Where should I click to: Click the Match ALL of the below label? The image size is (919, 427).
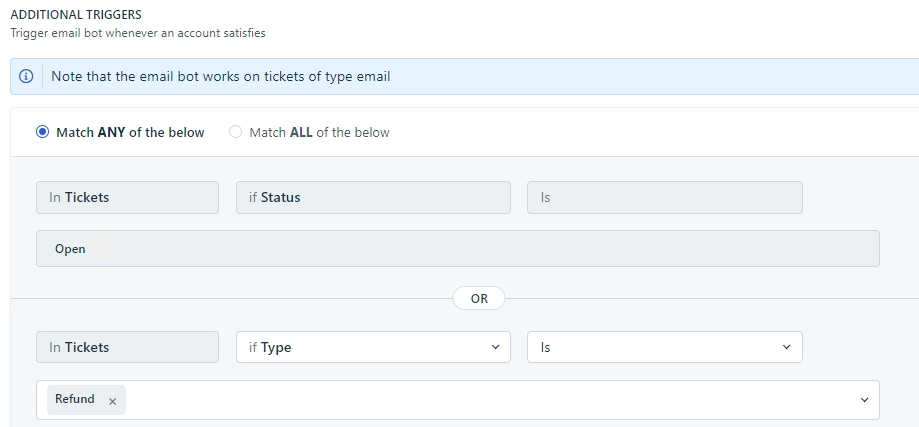[319, 132]
